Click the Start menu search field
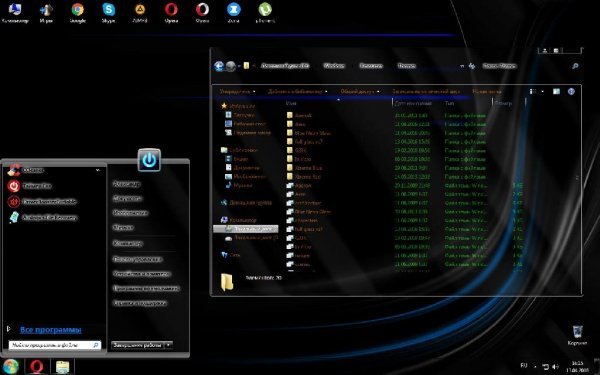600x375 pixels. tap(55, 345)
